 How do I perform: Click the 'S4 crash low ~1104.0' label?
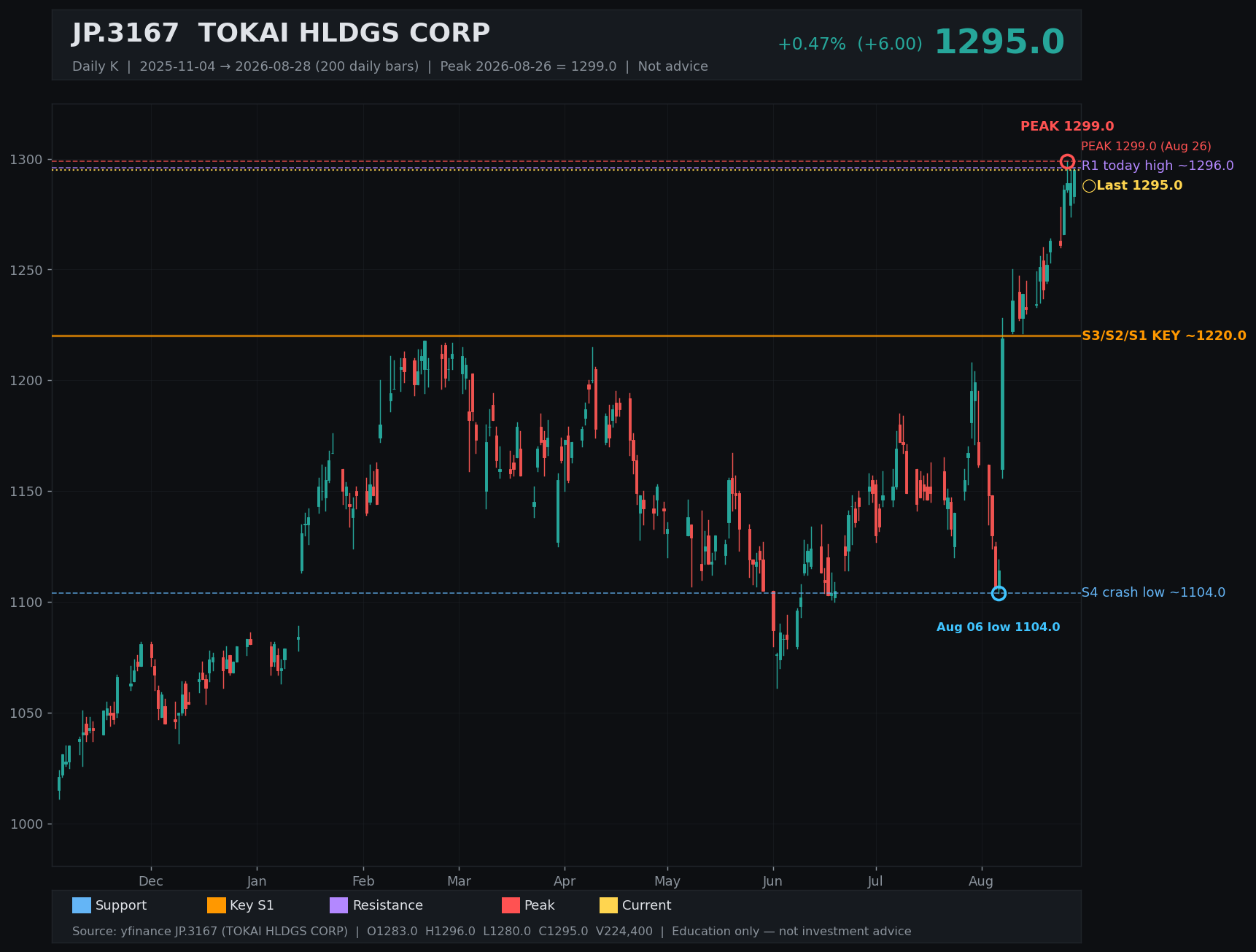point(1153,592)
